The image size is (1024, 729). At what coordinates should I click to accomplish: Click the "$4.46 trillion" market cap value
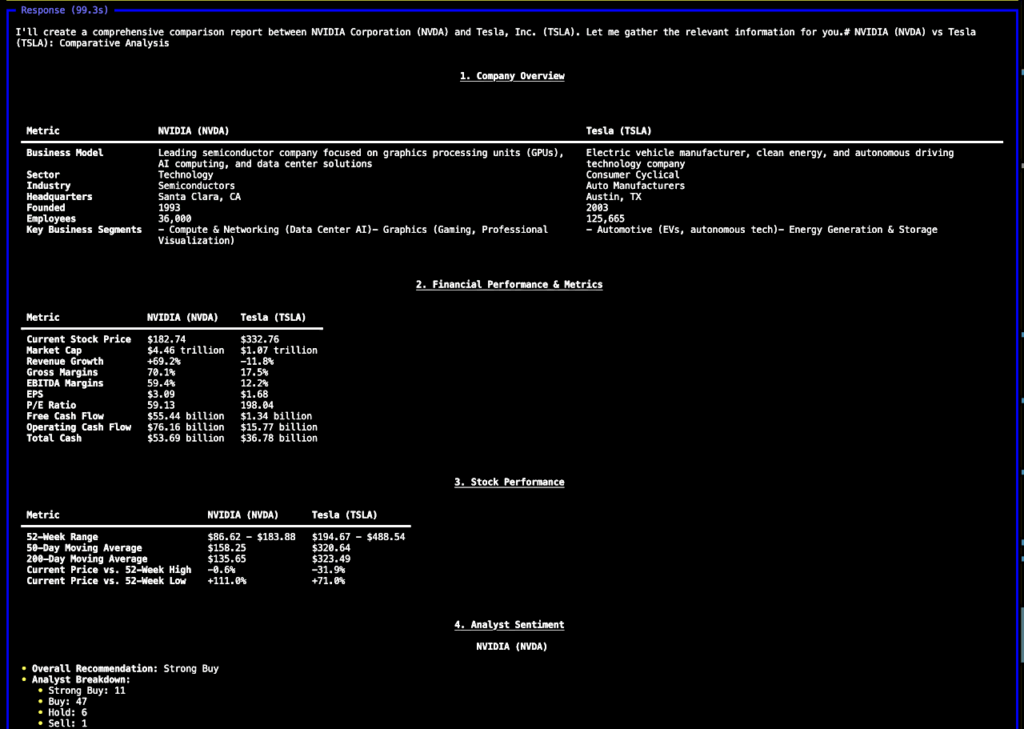[185, 351]
